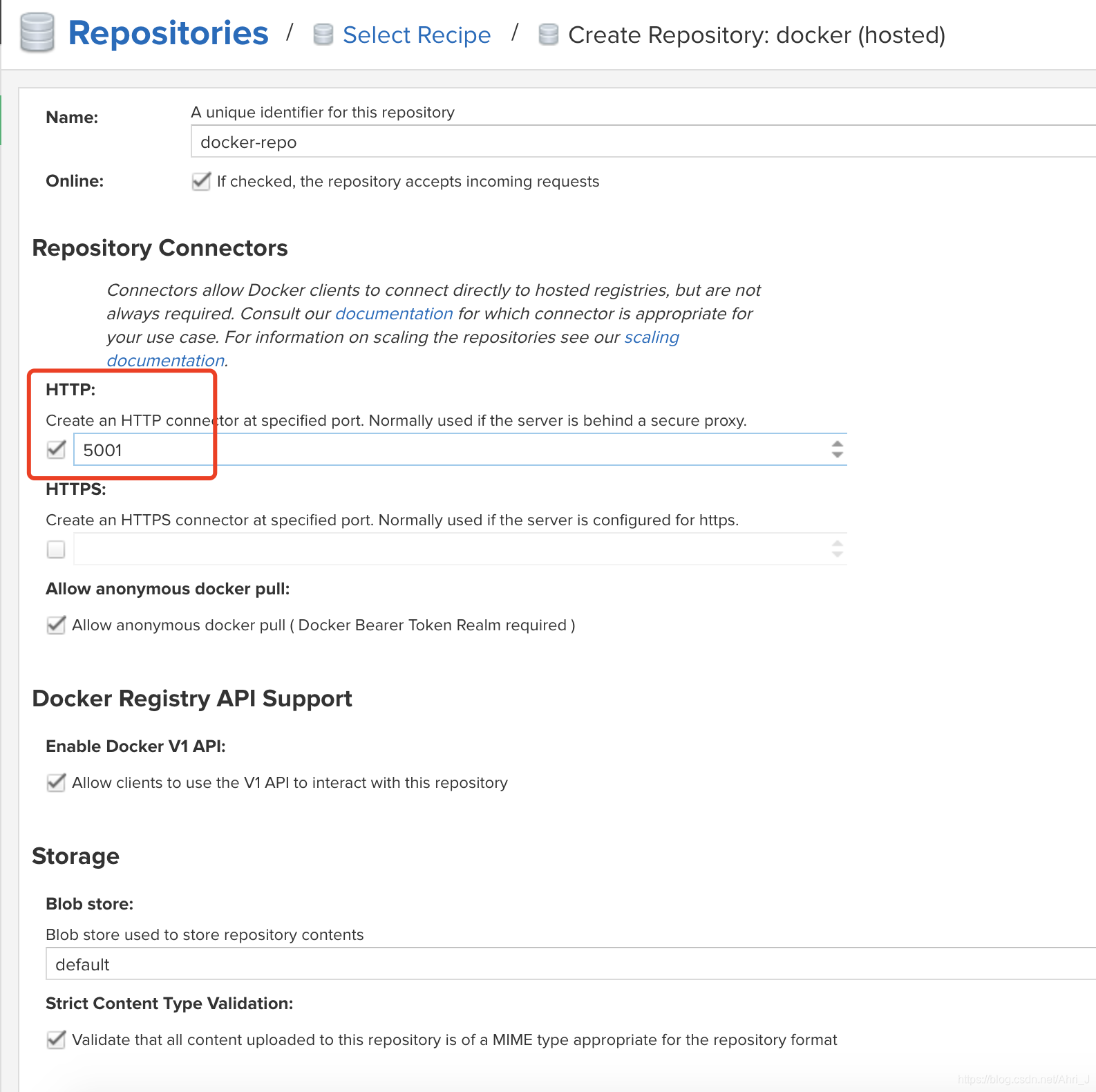Click the 'Strict Content Type Validation:' label
The width and height of the screenshot is (1096, 1092).
pos(169,1004)
